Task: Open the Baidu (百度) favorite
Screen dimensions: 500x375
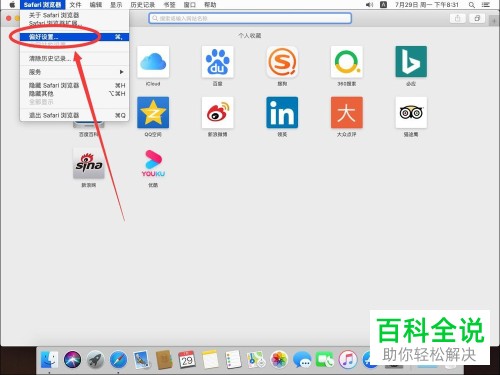Action: click(x=218, y=62)
